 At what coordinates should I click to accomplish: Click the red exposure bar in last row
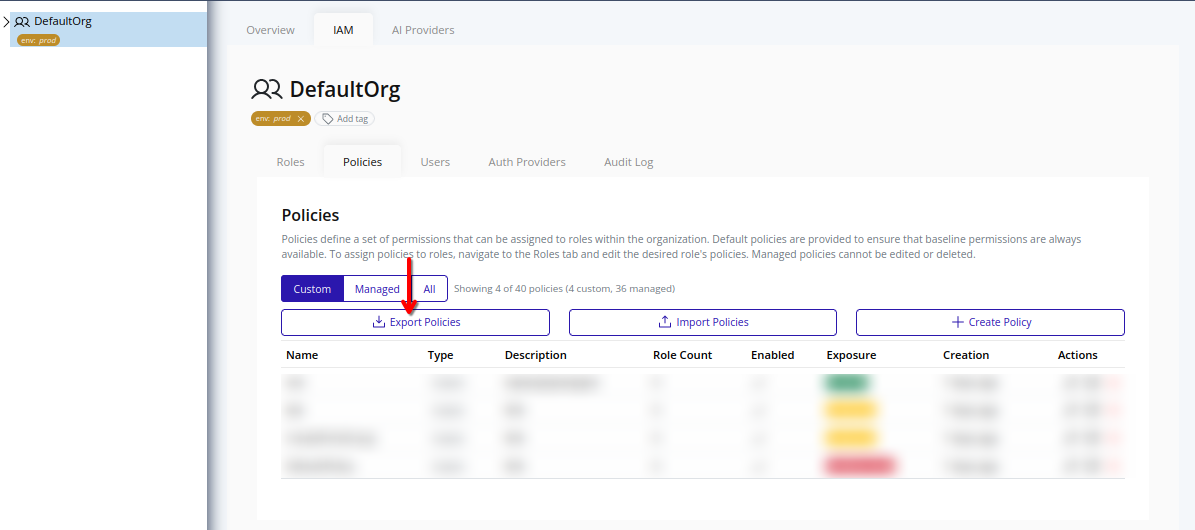858,465
